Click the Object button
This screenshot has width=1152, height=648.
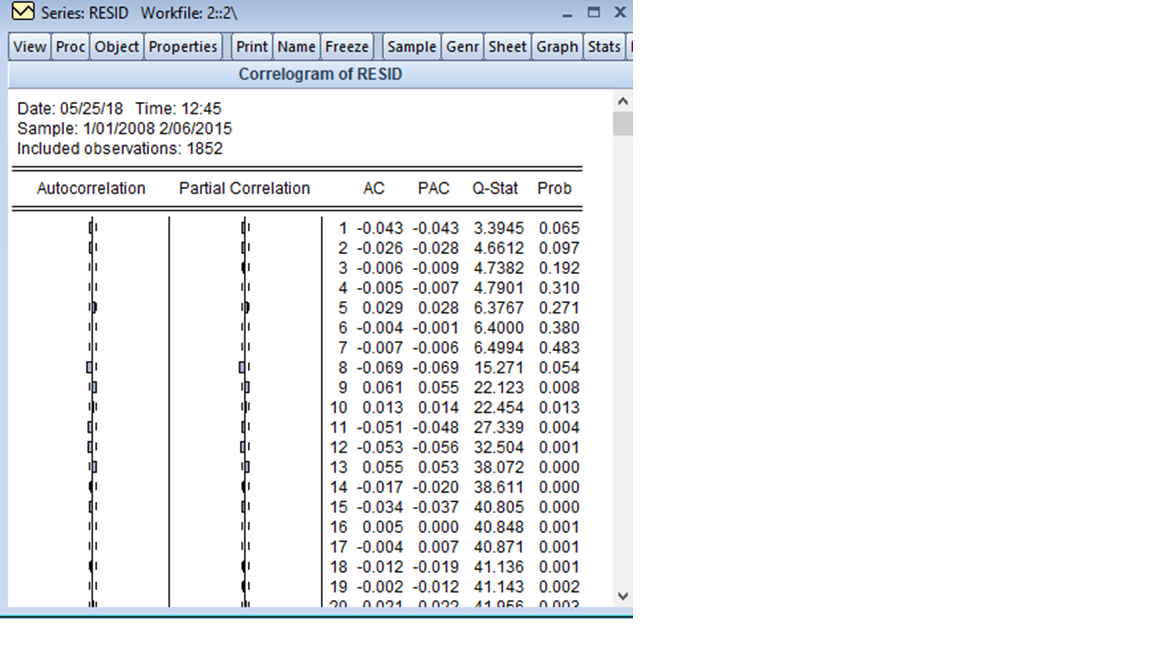[117, 46]
